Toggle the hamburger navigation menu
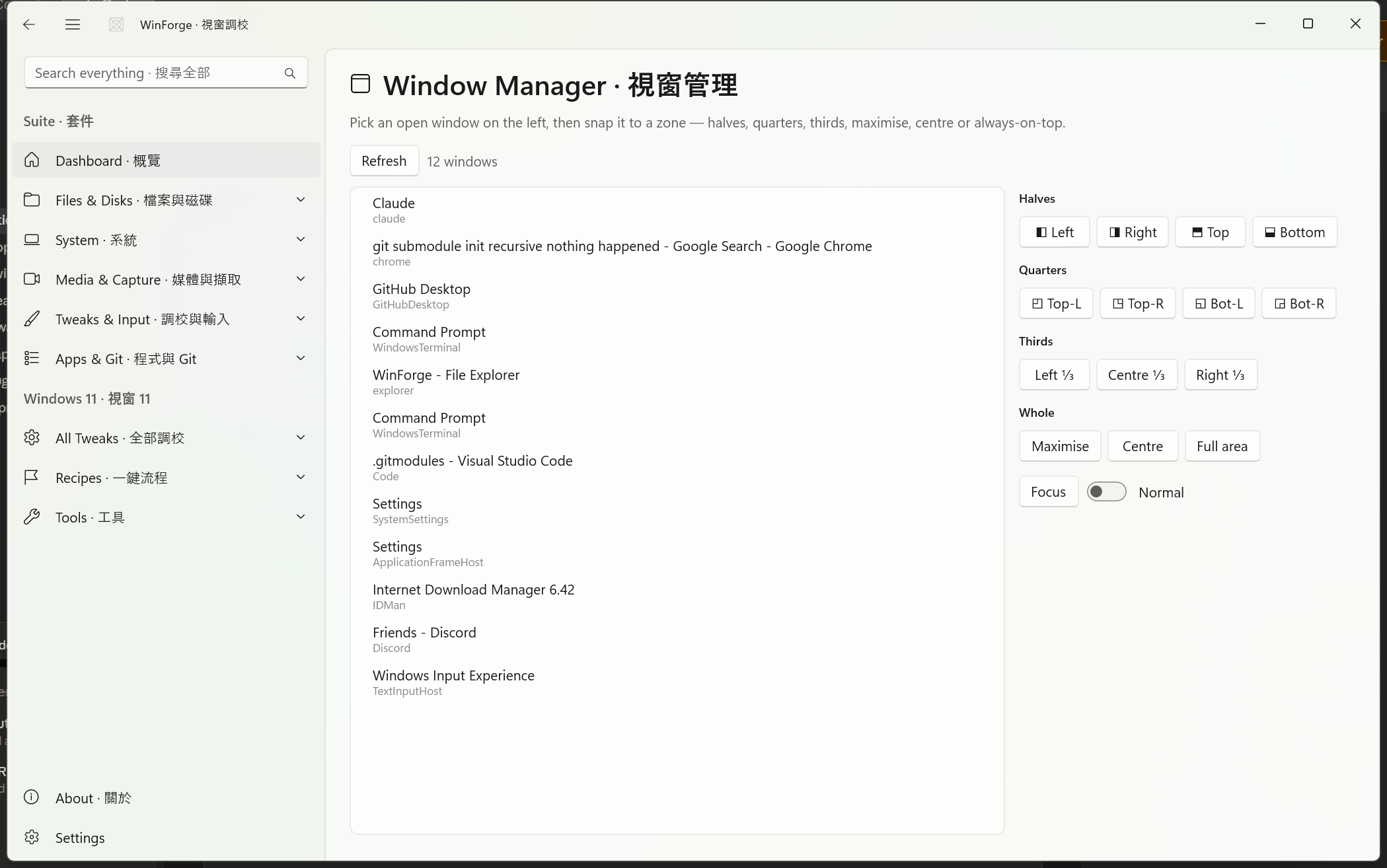The height and width of the screenshot is (868, 1387). [x=73, y=24]
